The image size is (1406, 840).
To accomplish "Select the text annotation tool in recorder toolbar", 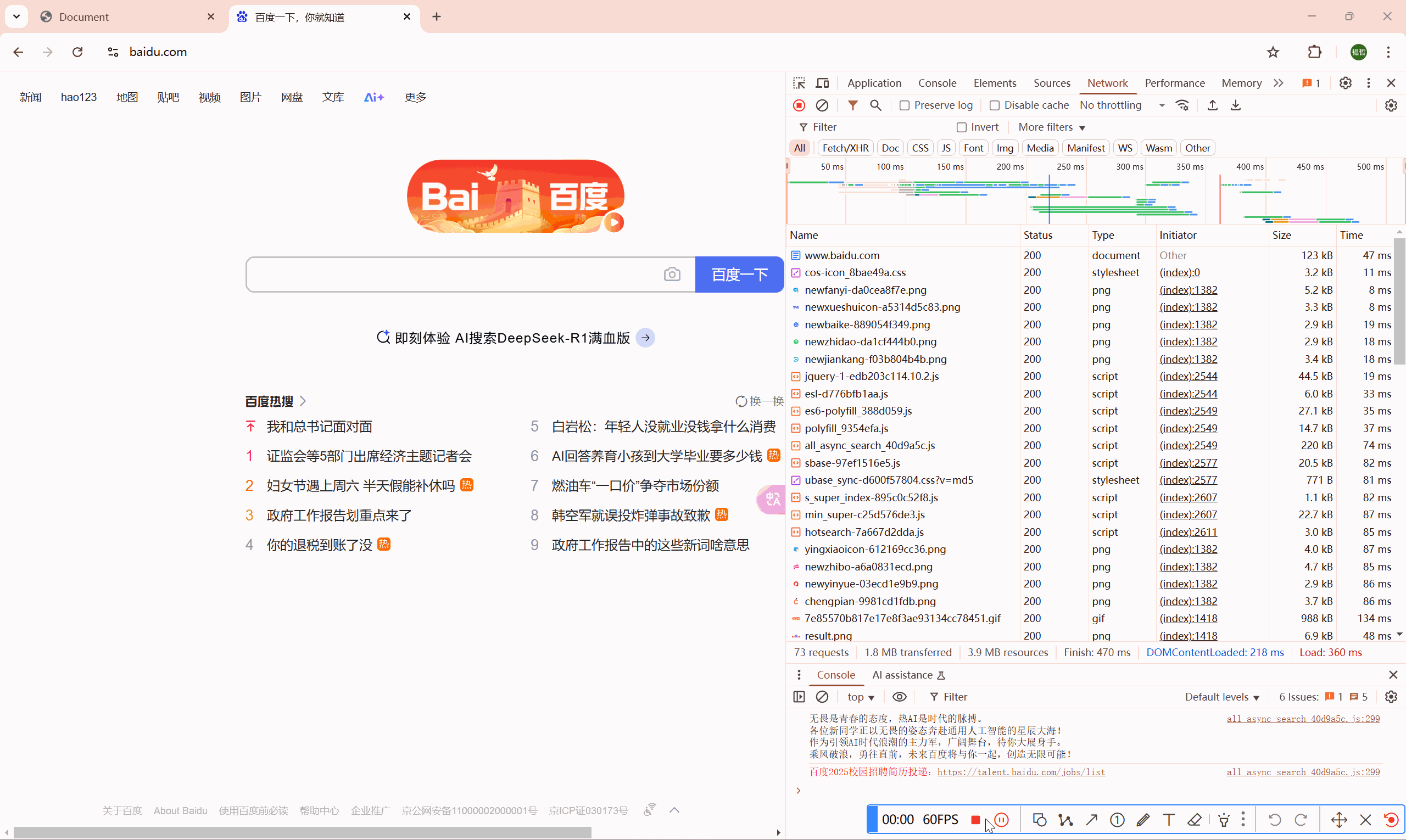I will [1169, 820].
